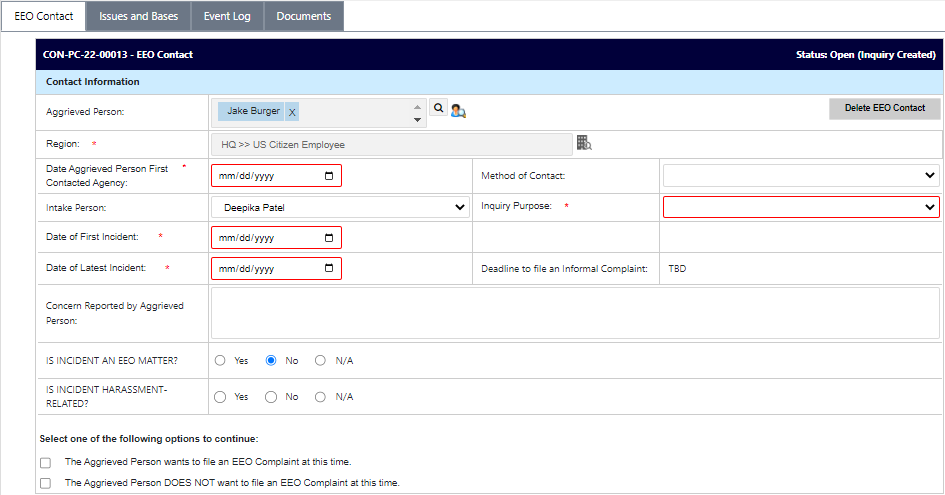Select Yes for Is Incident an EEO Matter

(x=220, y=361)
